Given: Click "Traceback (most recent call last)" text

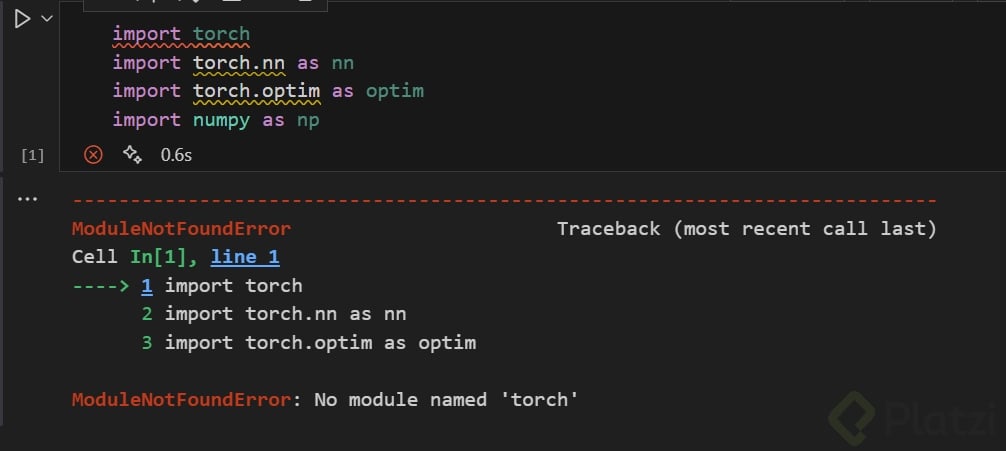Looking at the screenshot, I should pyautogui.click(x=746, y=229).
